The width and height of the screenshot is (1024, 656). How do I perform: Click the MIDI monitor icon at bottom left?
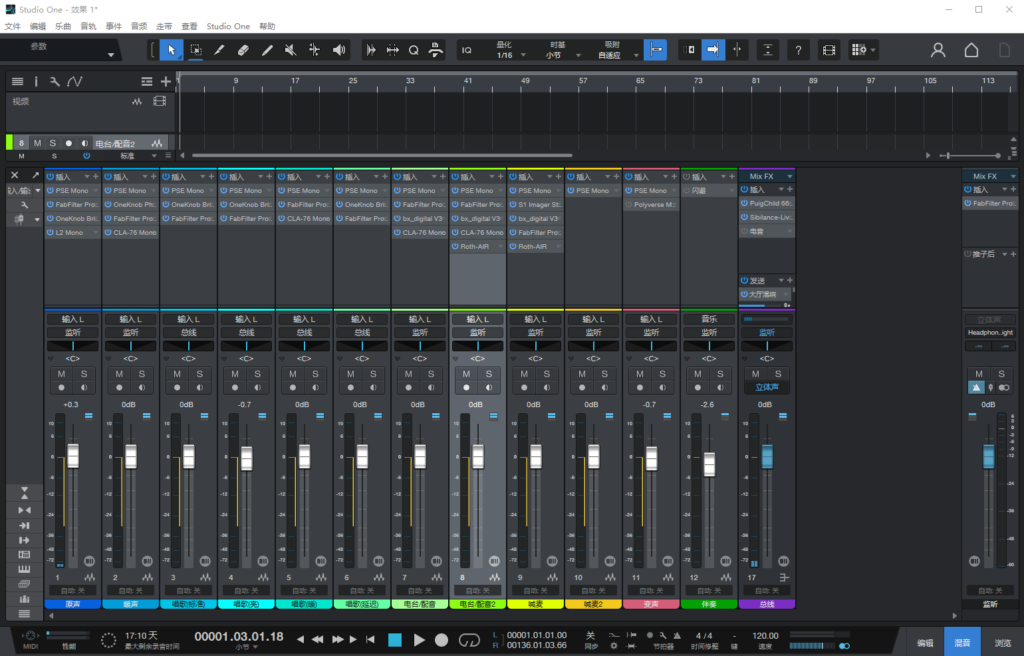point(29,636)
